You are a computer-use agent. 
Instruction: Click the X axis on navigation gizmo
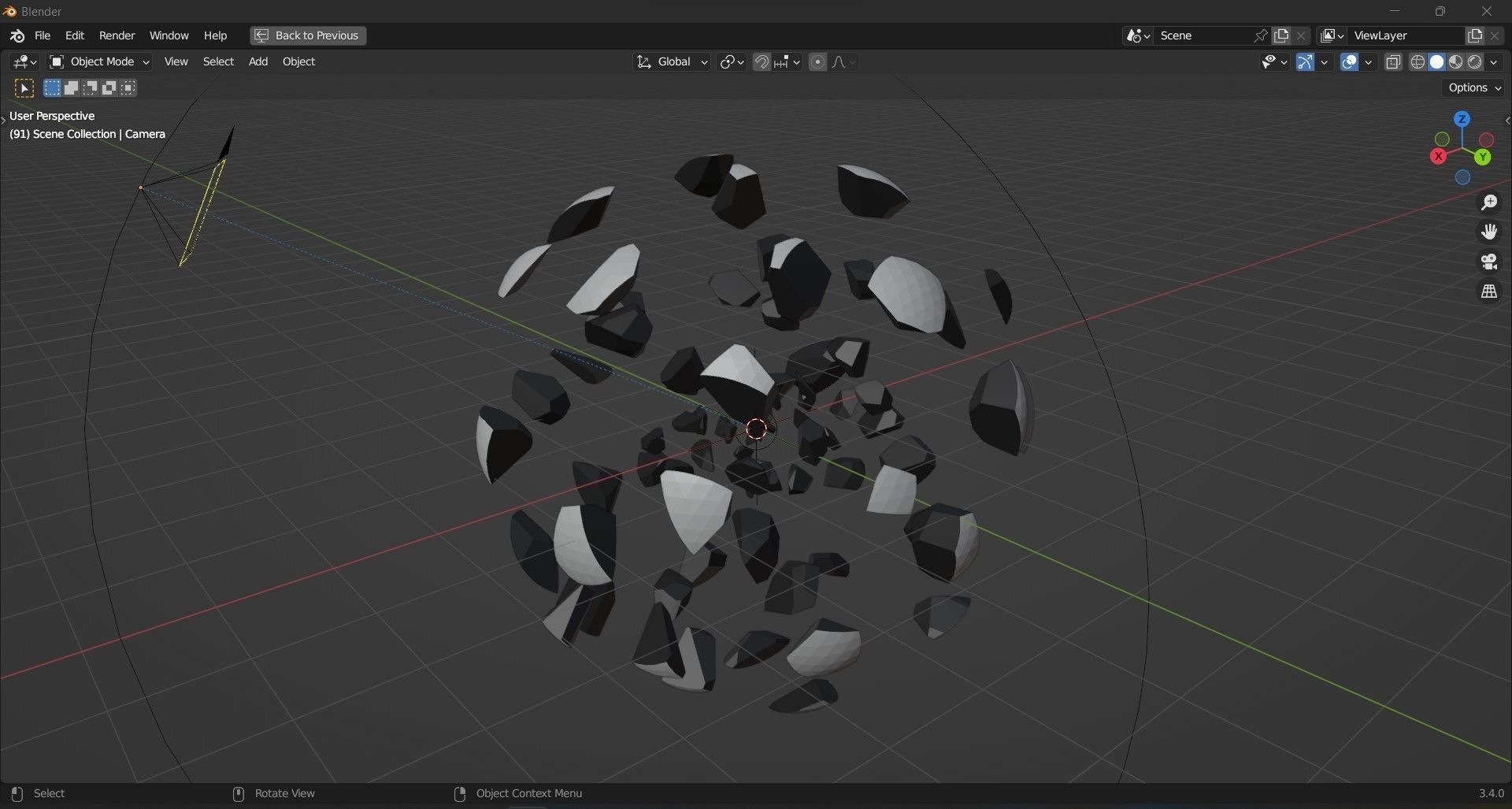[x=1438, y=156]
